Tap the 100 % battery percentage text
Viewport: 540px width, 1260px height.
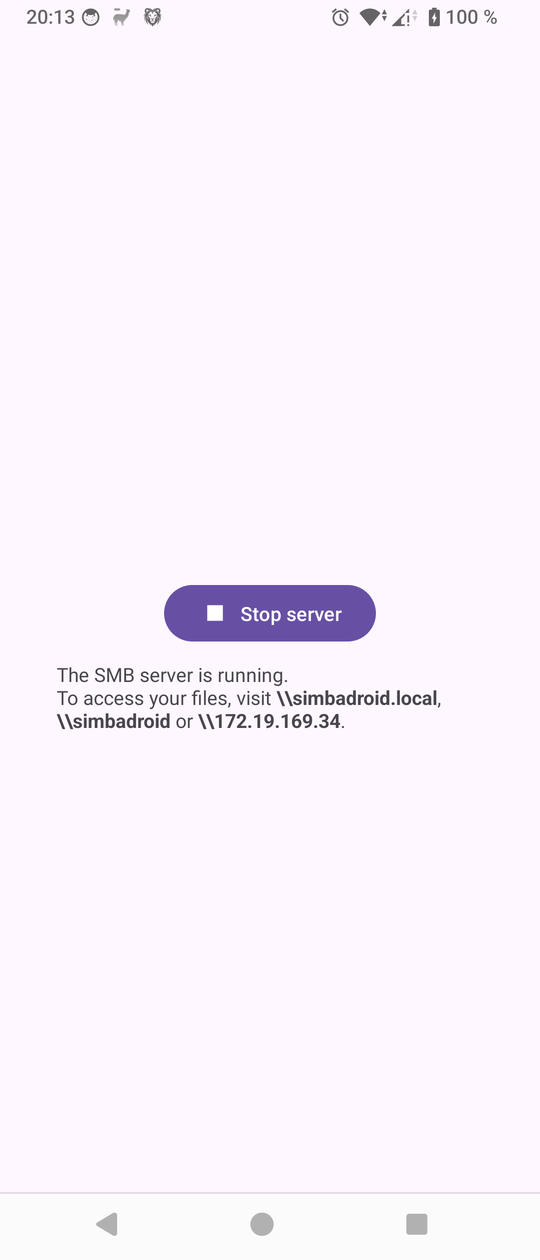coord(472,17)
